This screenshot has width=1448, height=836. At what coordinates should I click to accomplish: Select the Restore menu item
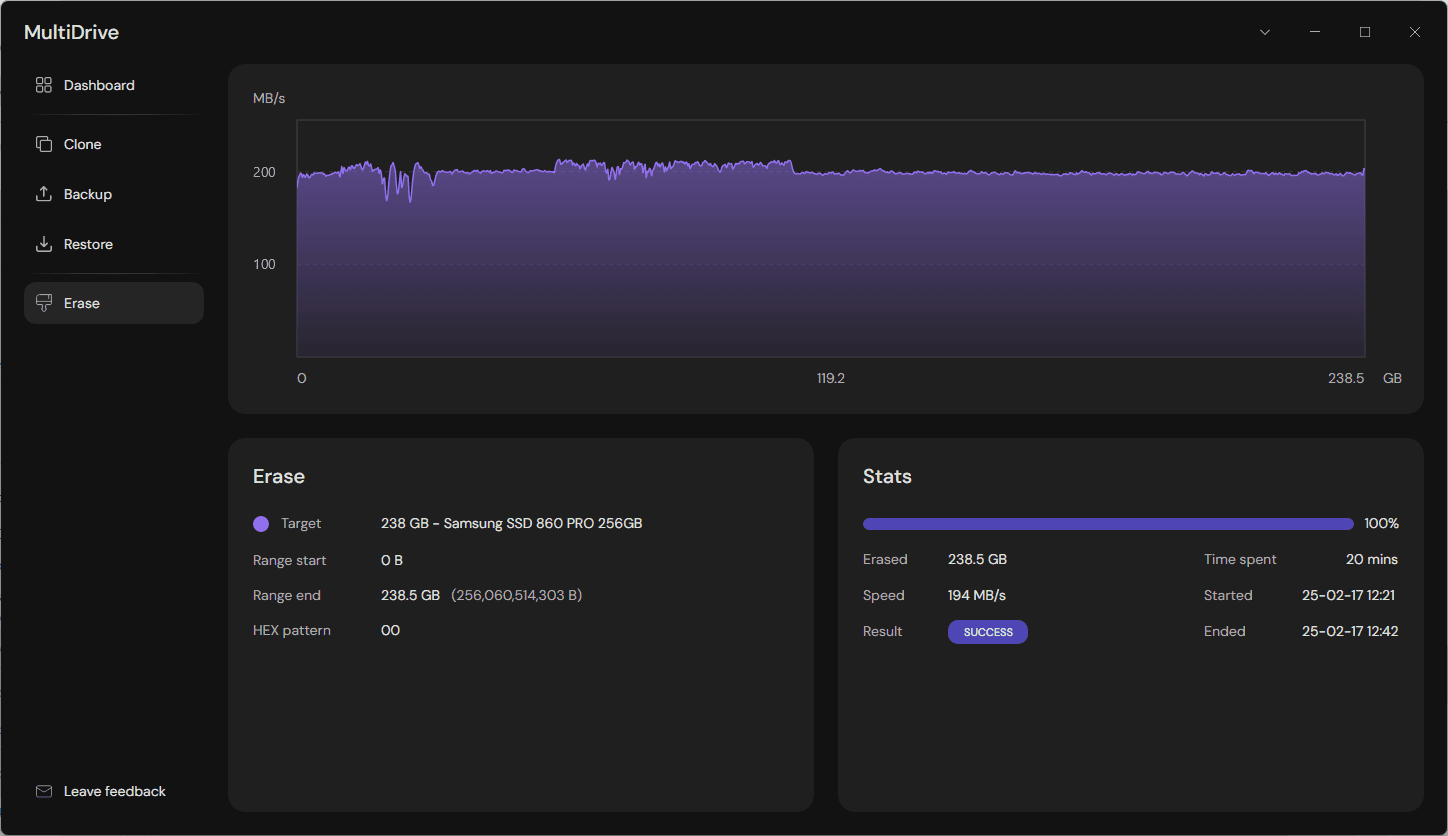[88, 244]
